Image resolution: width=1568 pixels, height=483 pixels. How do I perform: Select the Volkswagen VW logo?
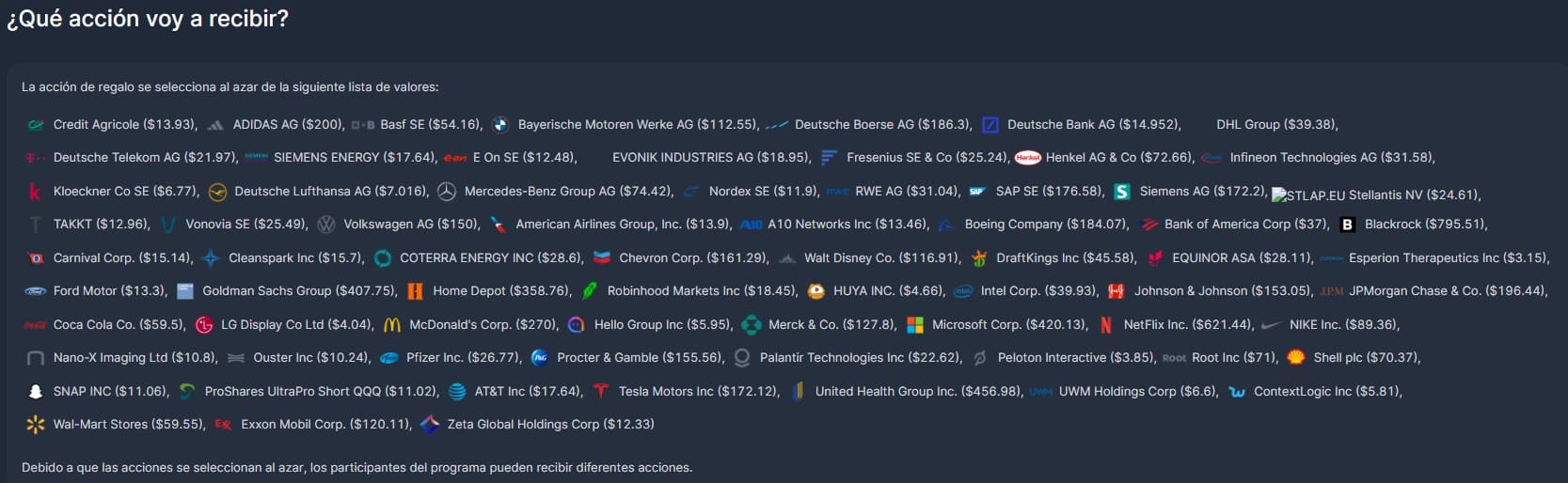pyautogui.click(x=326, y=225)
